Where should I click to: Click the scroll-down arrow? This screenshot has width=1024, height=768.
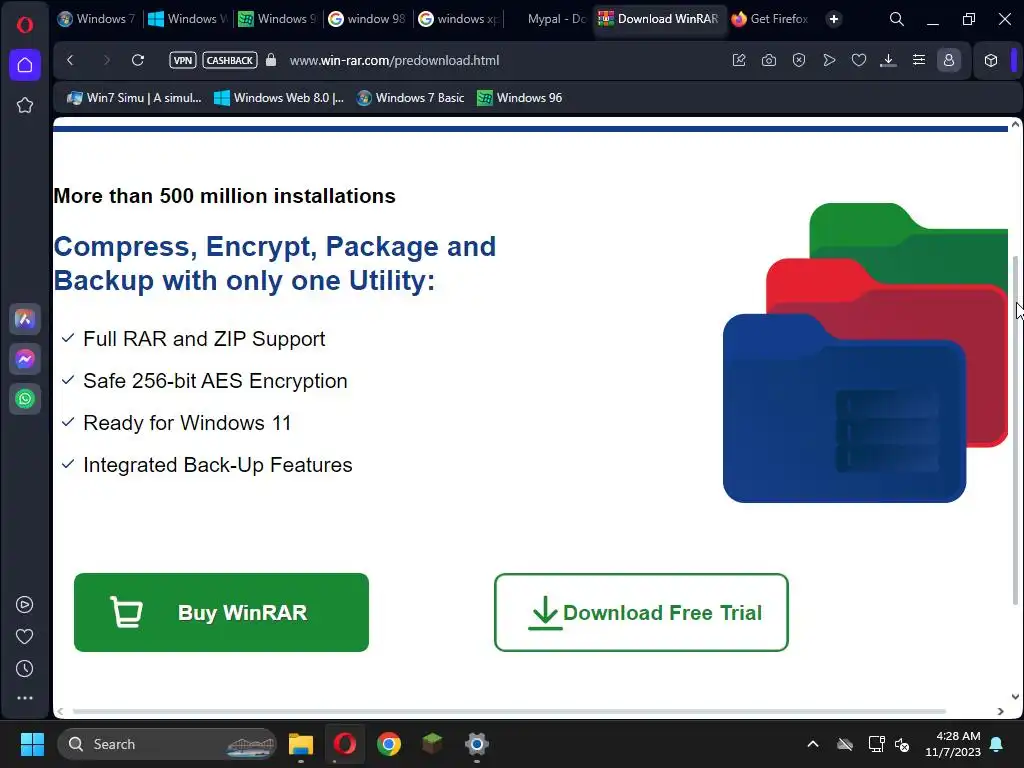[1016, 697]
